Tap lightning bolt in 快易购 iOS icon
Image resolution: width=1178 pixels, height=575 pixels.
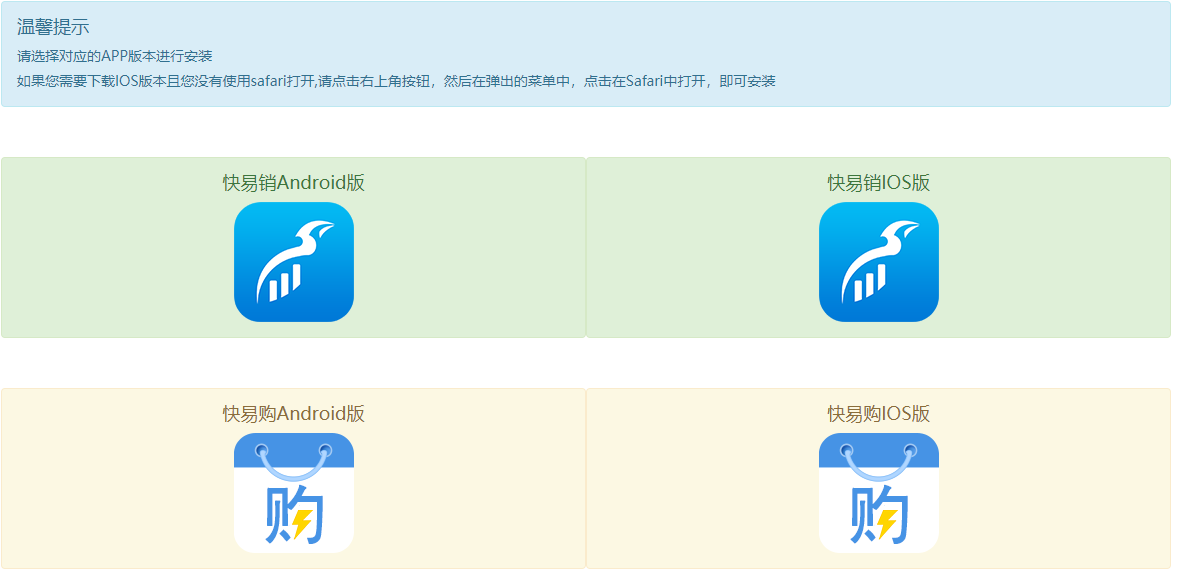tap(887, 521)
